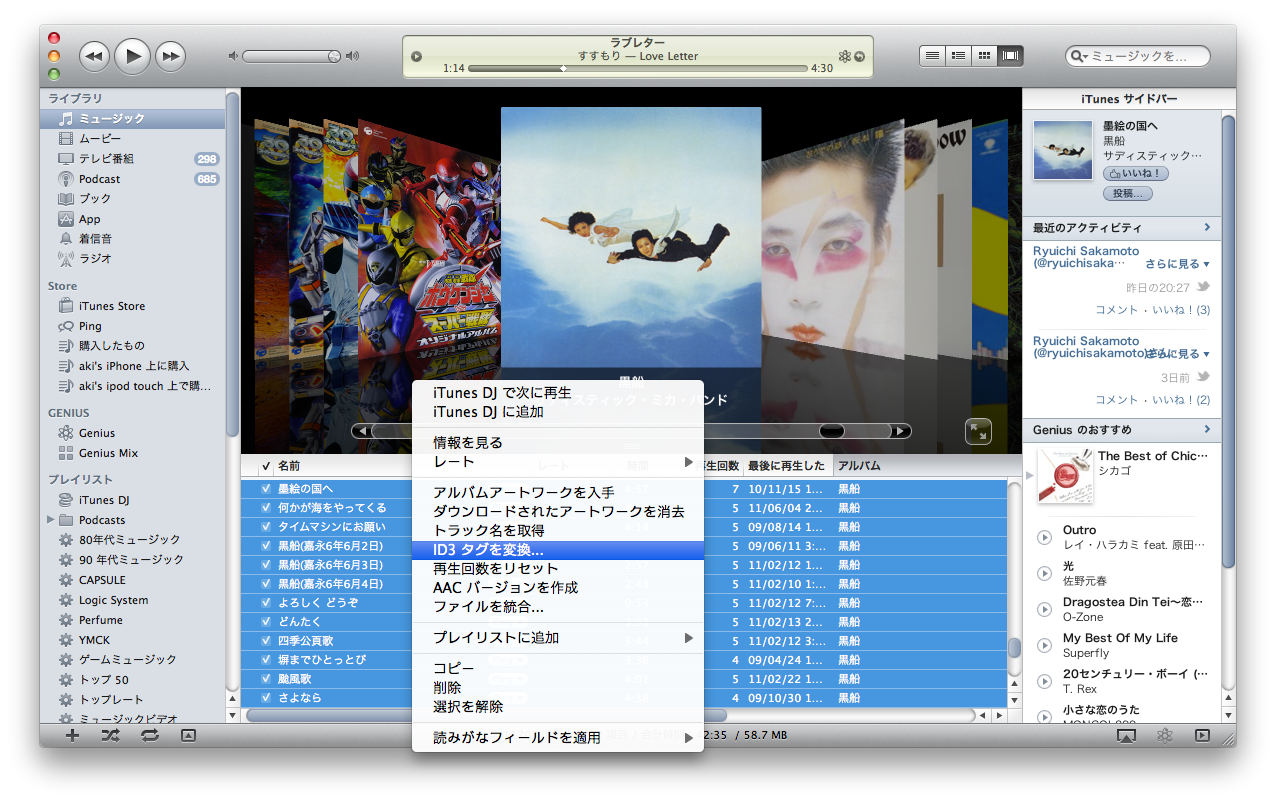Viewport: 1276px width, 800px height.
Task: Open first コメント・いいね！(3) link
Action: click(1153, 310)
